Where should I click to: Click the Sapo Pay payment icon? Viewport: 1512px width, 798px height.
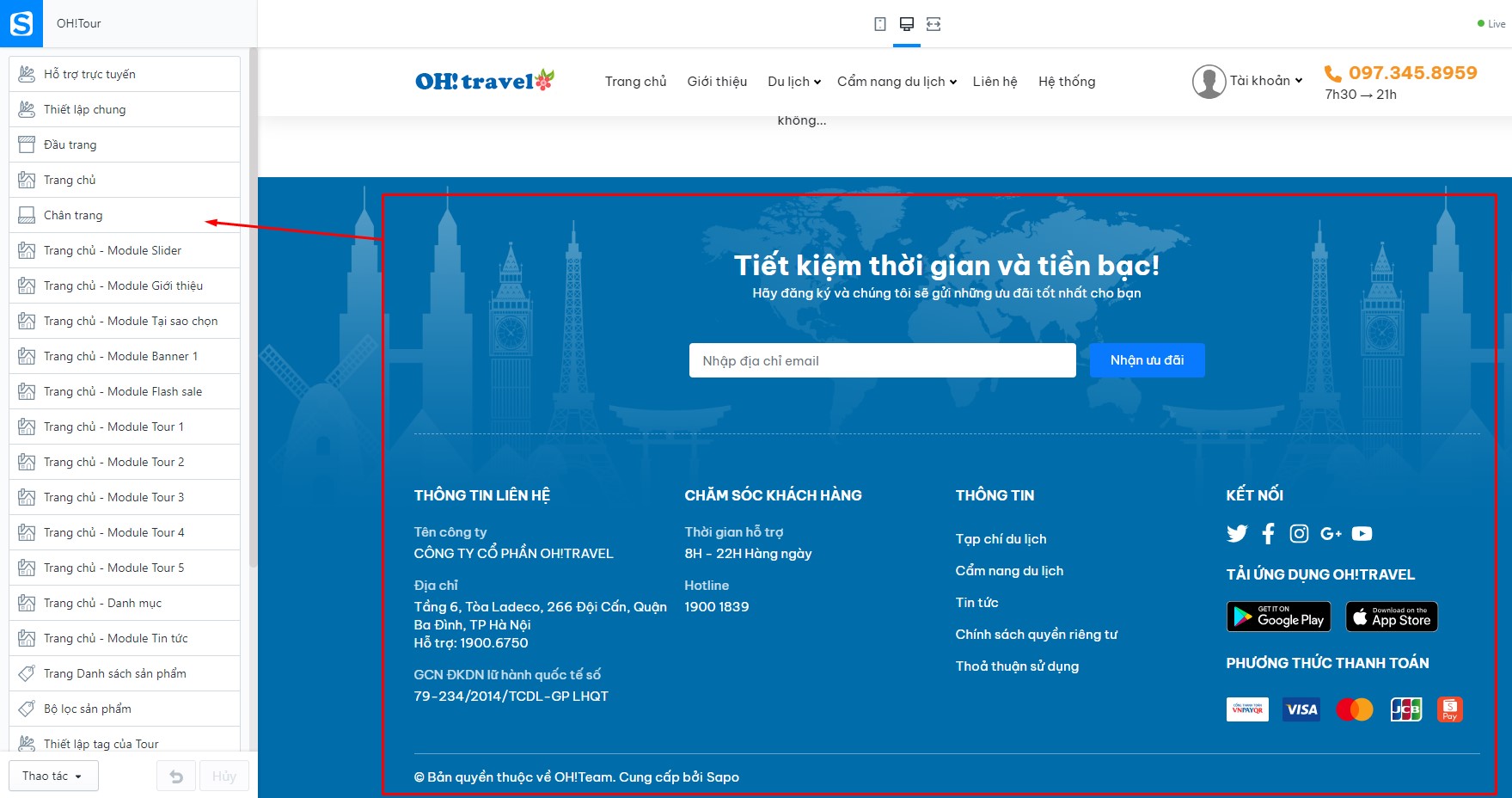click(x=1450, y=709)
